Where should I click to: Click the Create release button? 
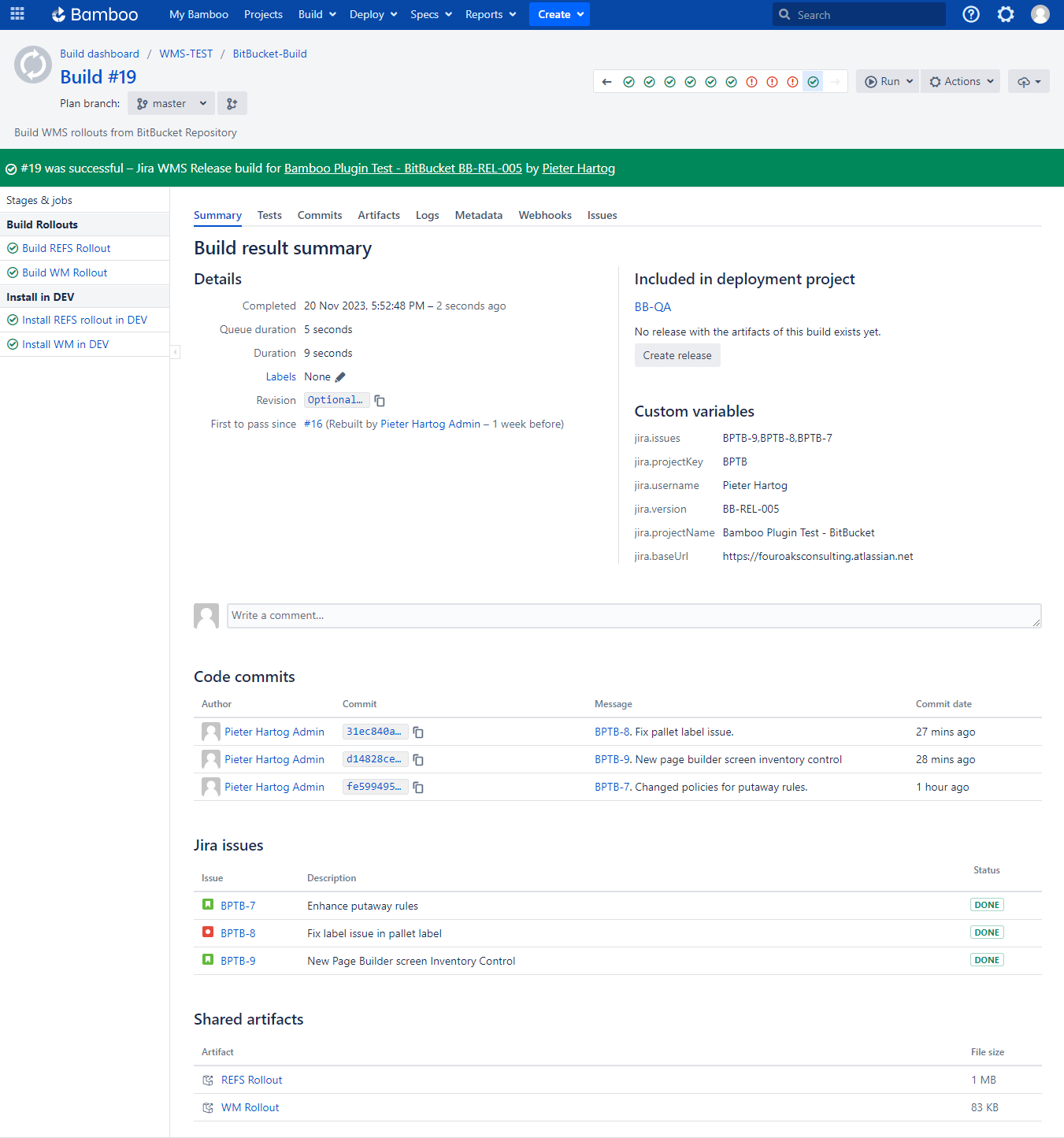coord(677,355)
